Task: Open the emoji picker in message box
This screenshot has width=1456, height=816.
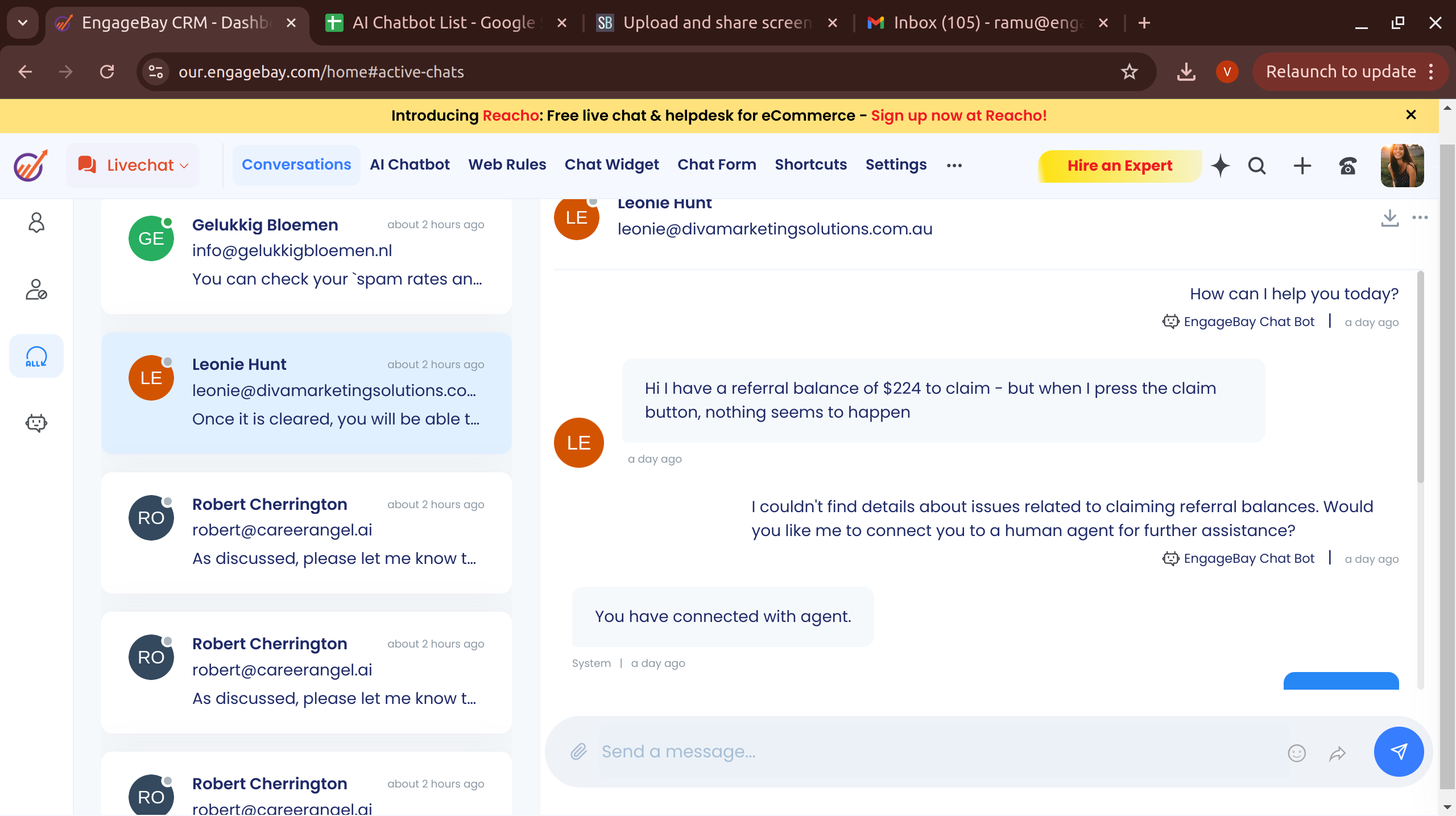Action: point(1296,753)
